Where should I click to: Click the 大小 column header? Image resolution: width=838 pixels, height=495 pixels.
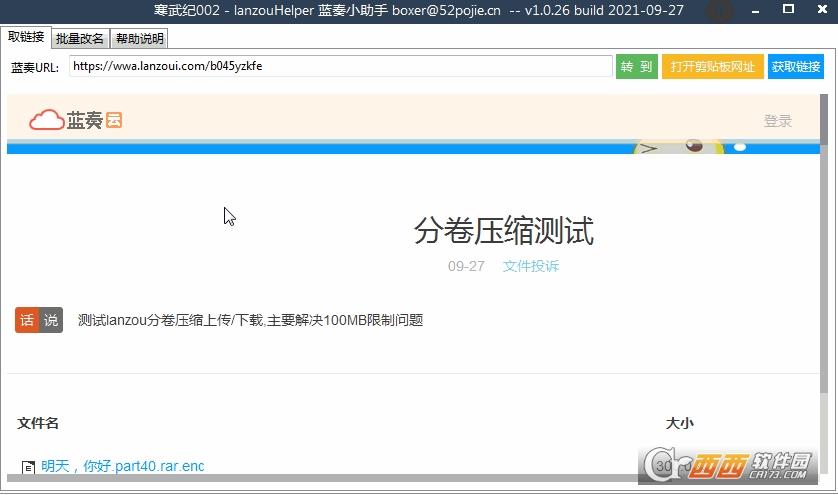[679, 423]
